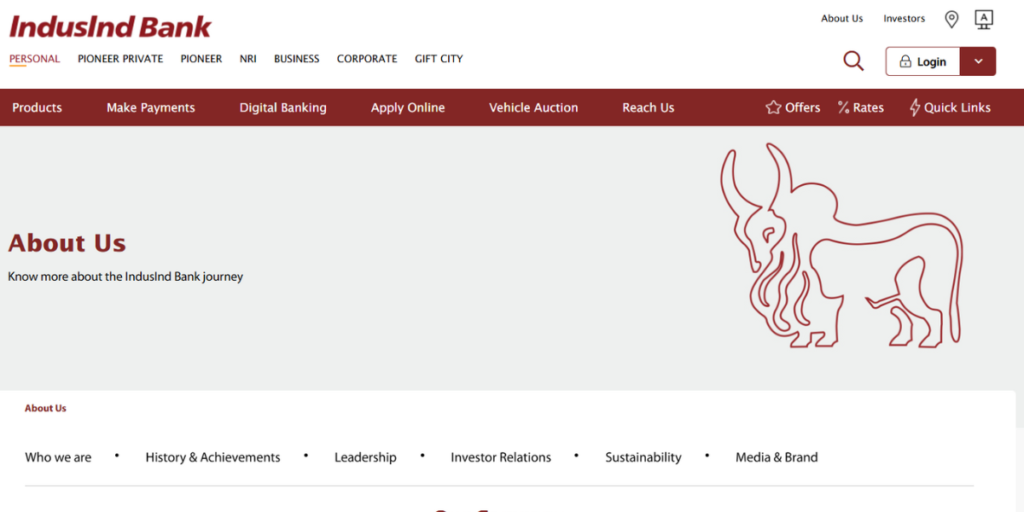Click the search magnifier icon
The image size is (1024, 512).
click(x=853, y=61)
